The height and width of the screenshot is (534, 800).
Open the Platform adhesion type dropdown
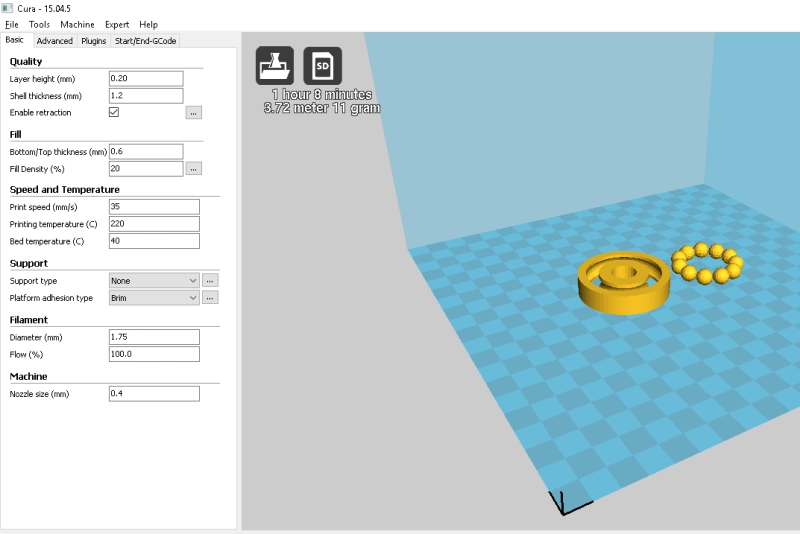[x=154, y=298]
